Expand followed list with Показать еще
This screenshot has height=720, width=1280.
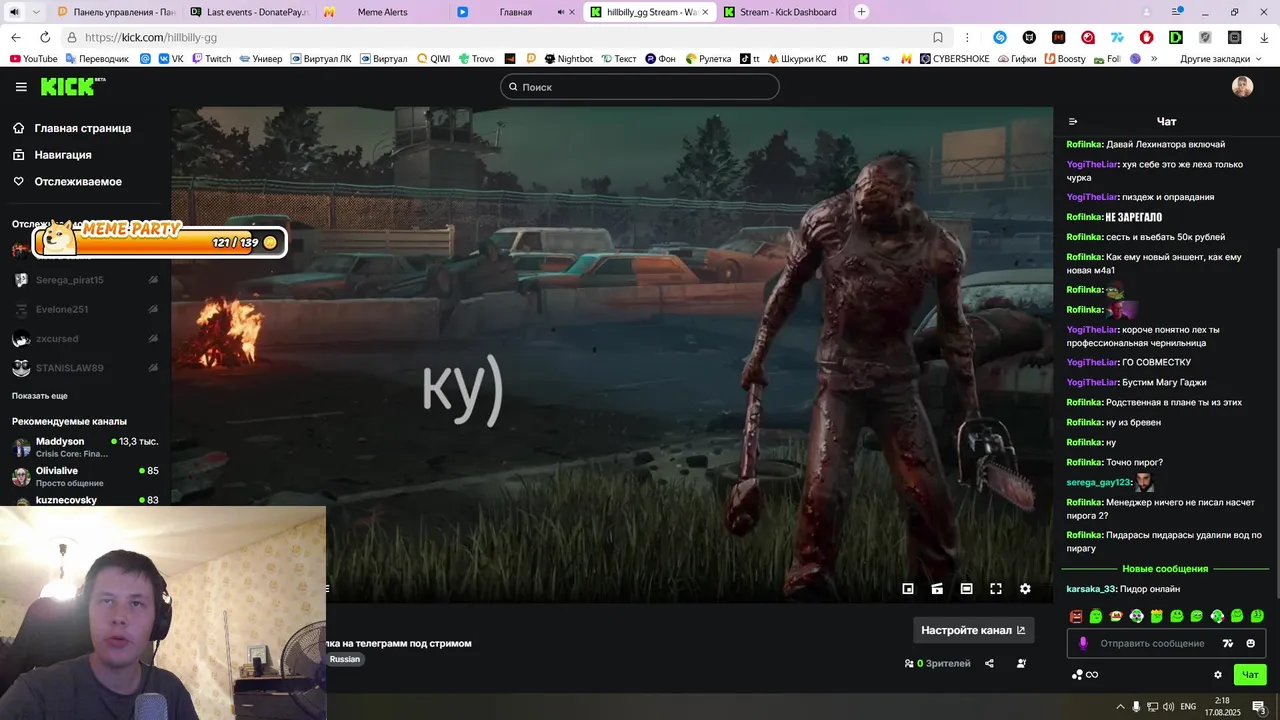40,396
